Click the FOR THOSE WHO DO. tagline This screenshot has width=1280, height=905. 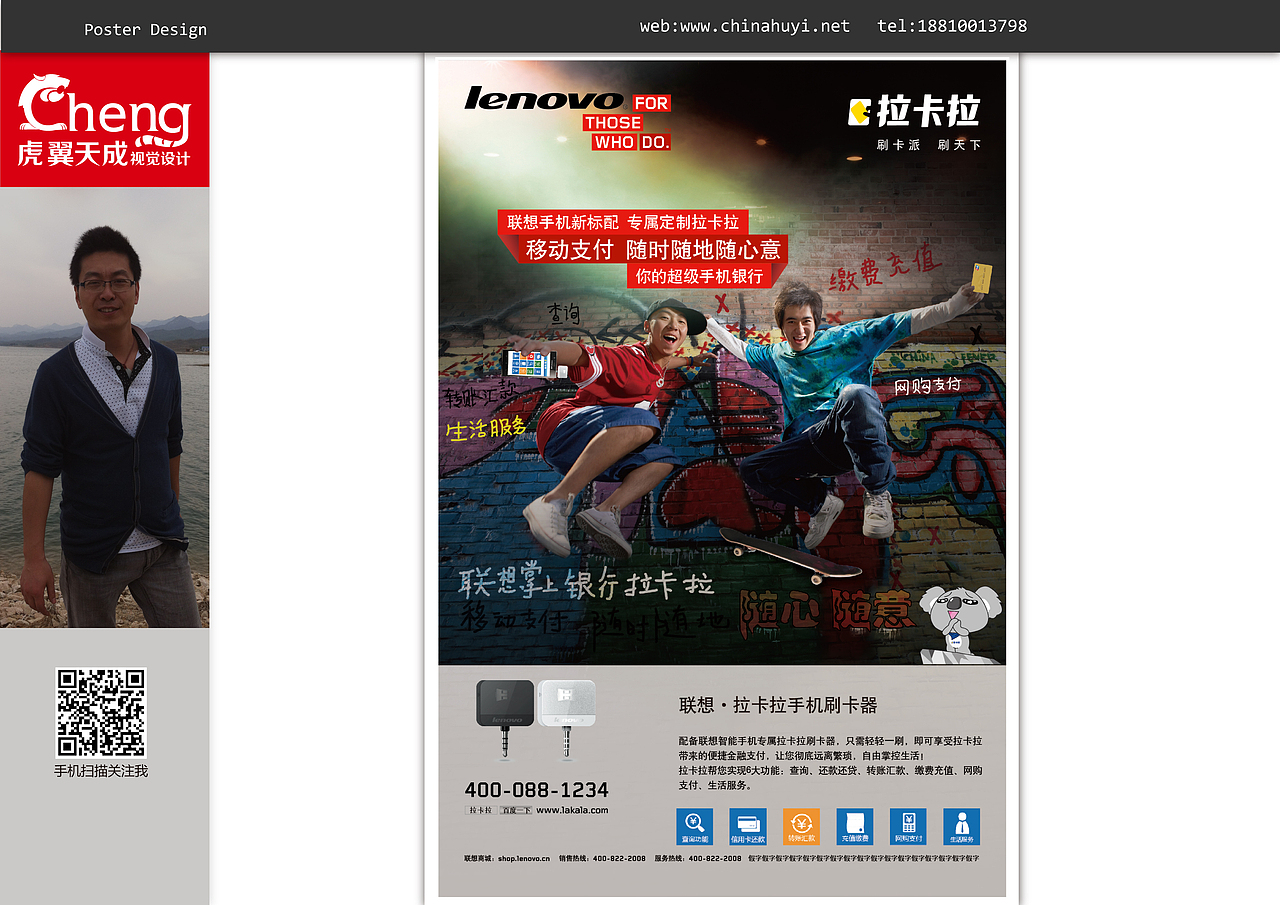pos(628,122)
